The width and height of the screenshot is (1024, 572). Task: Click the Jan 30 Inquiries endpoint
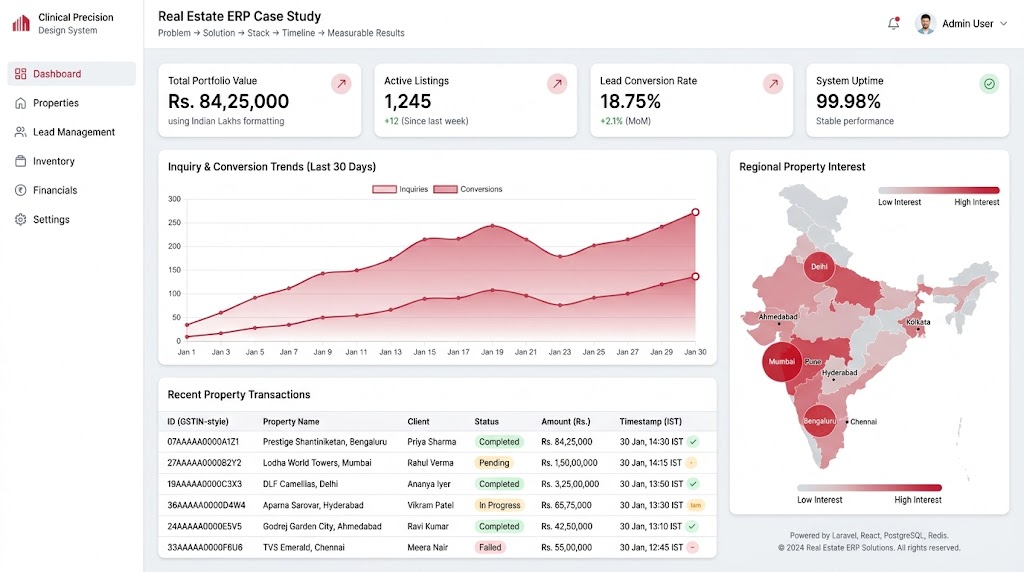pos(696,212)
